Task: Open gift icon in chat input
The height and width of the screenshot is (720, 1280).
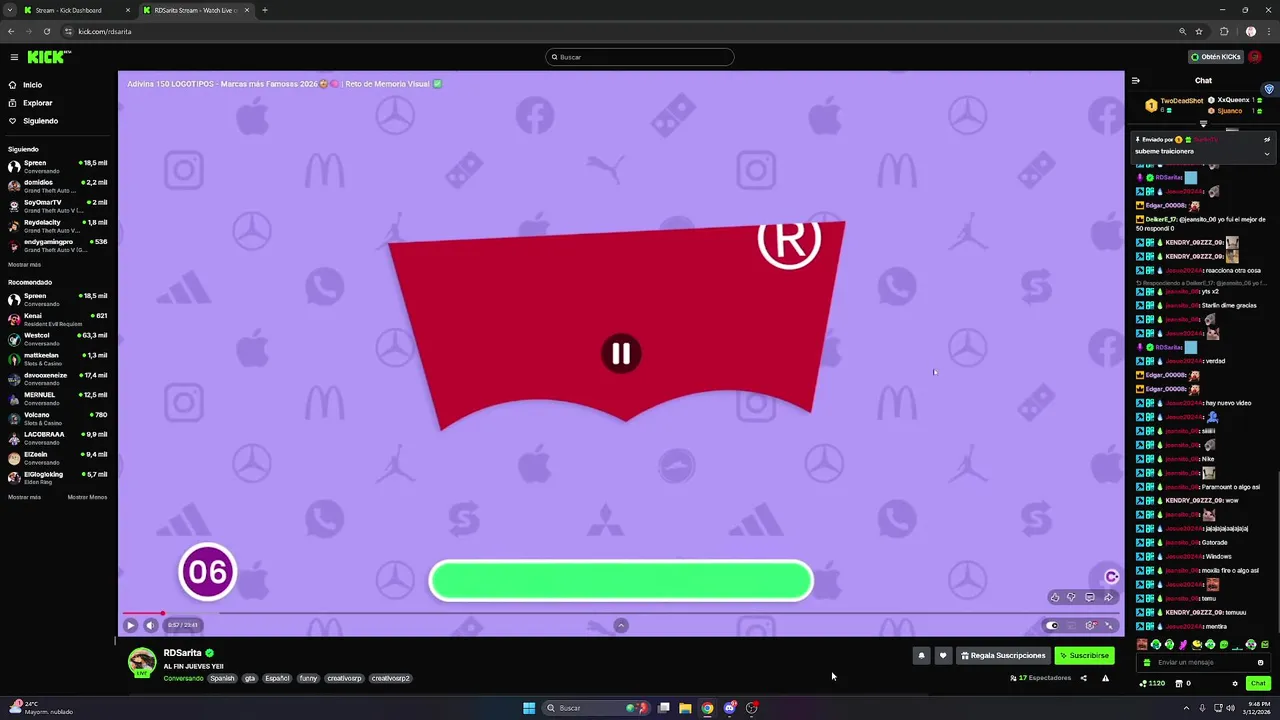Action: (x=1146, y=662)
